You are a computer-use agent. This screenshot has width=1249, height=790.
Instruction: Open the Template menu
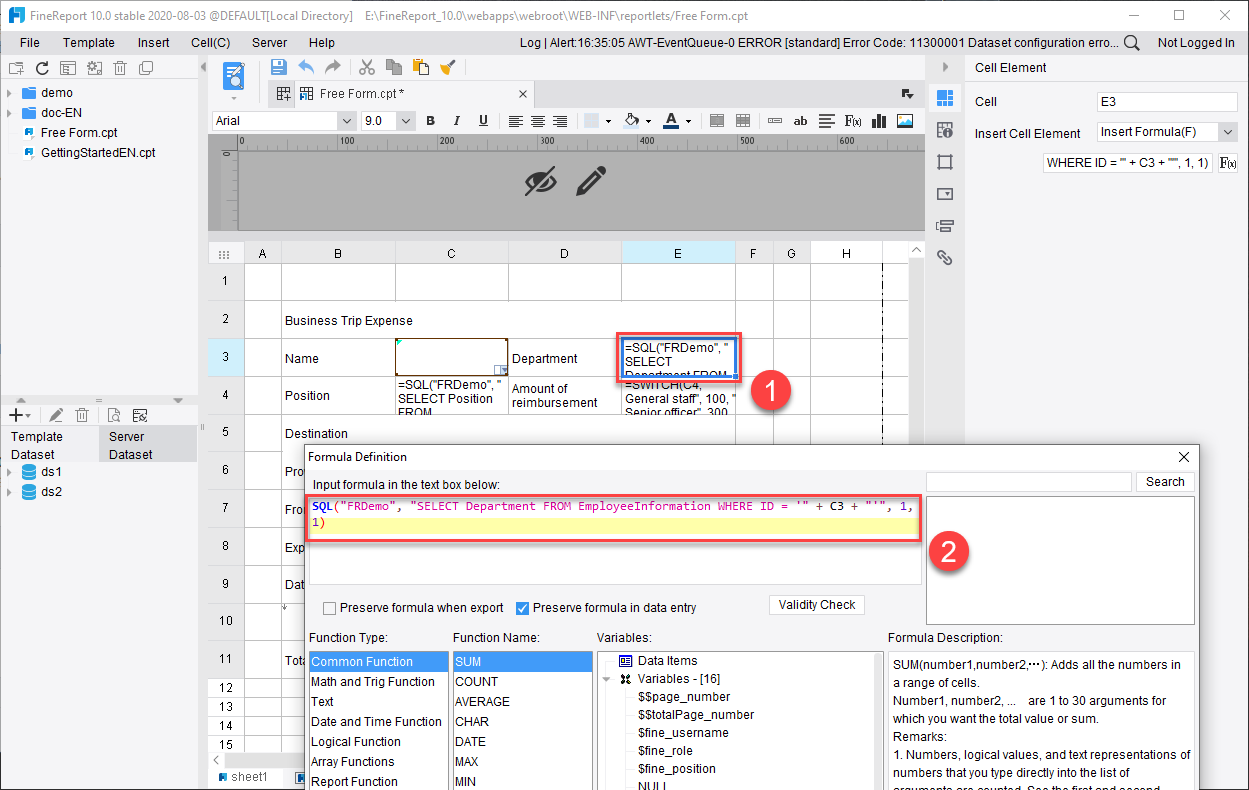point(89,43)
